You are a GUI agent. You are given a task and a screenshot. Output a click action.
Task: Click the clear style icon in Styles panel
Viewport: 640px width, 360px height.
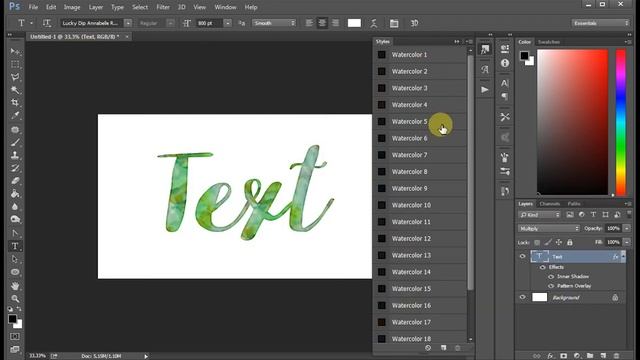tap(428, 348)
